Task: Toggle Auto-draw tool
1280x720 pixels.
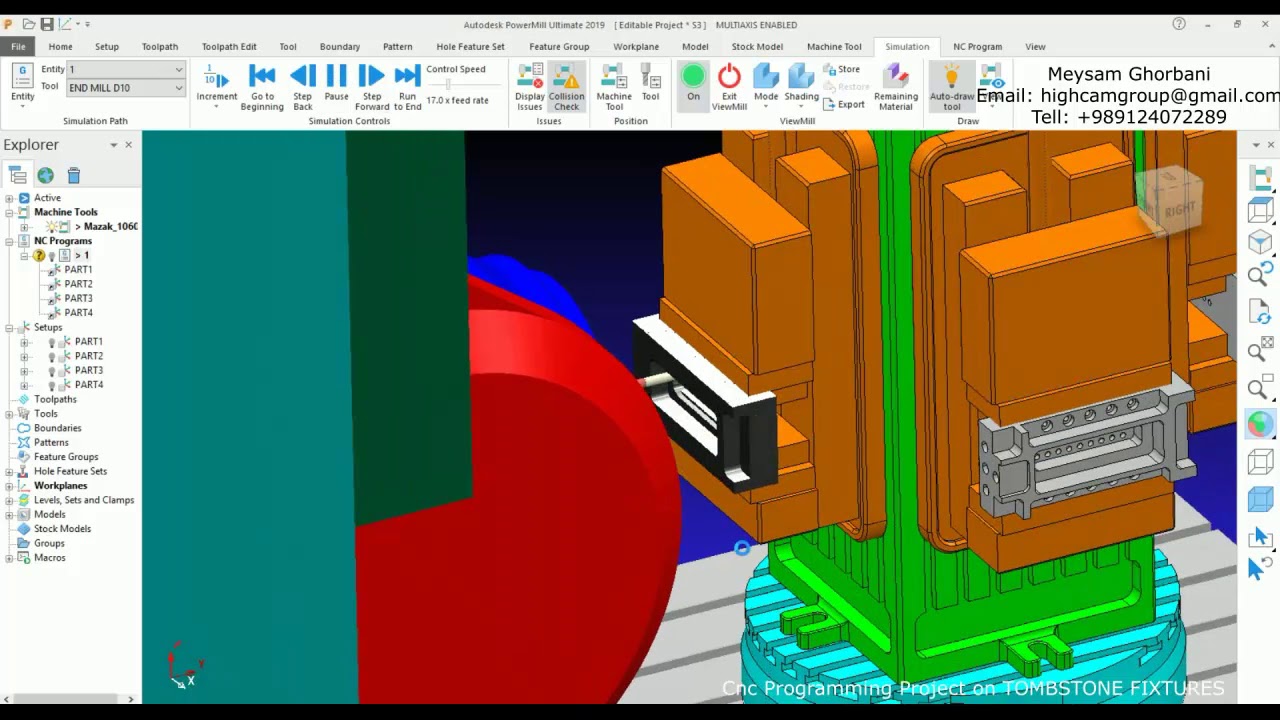Action: (x=952, y=88)
